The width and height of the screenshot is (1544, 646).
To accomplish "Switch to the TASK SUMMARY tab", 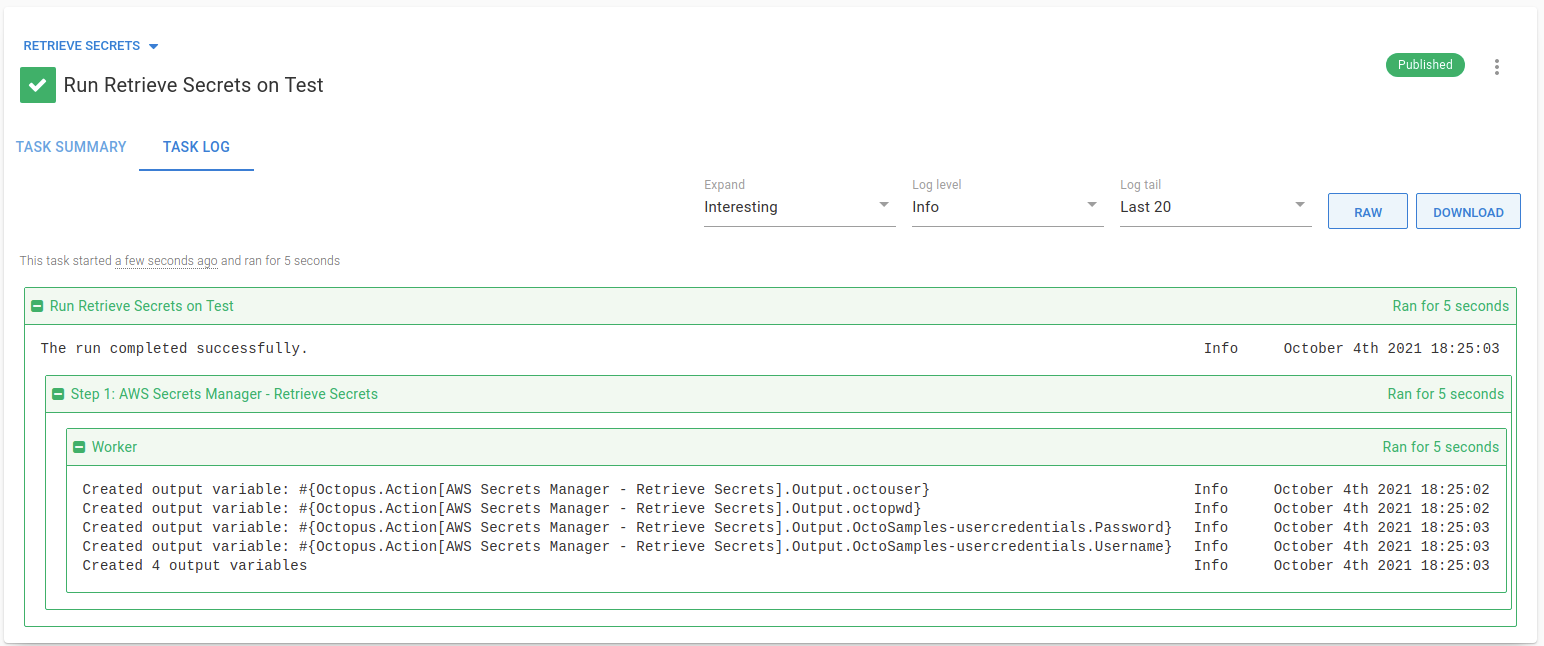I will (71, 147).
